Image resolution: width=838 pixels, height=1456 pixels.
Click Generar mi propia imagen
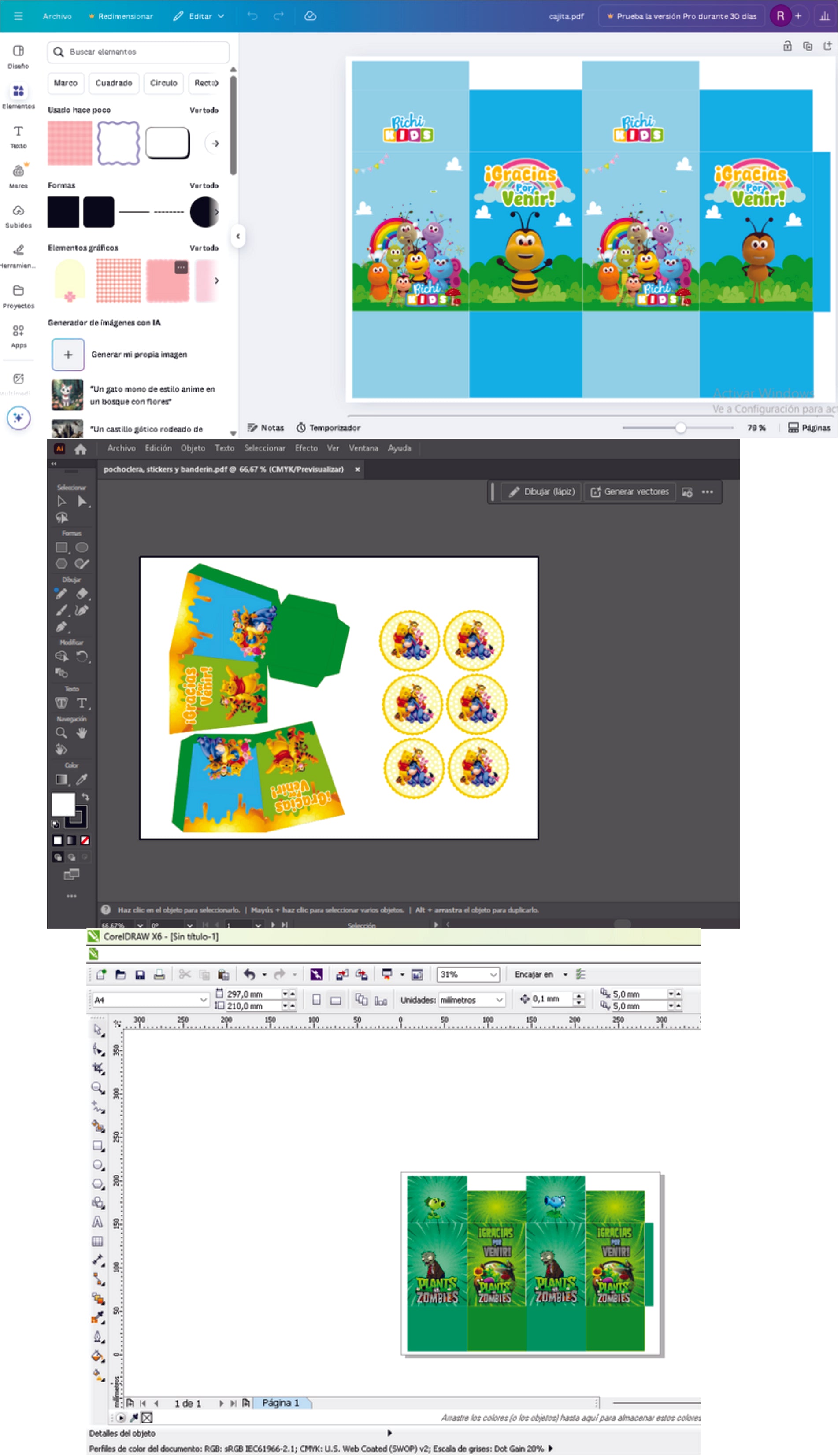click(139, 355)
